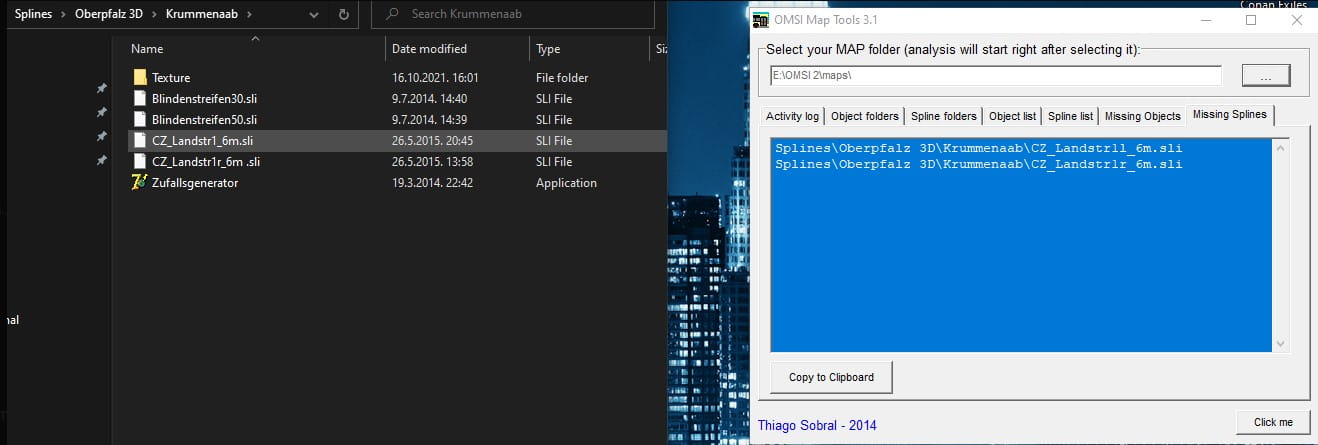Viewport: 1318px width, 445px height.
Task: Click the CZ_Landstr1r_6m .sli file icon
Action: coord(140,162)
